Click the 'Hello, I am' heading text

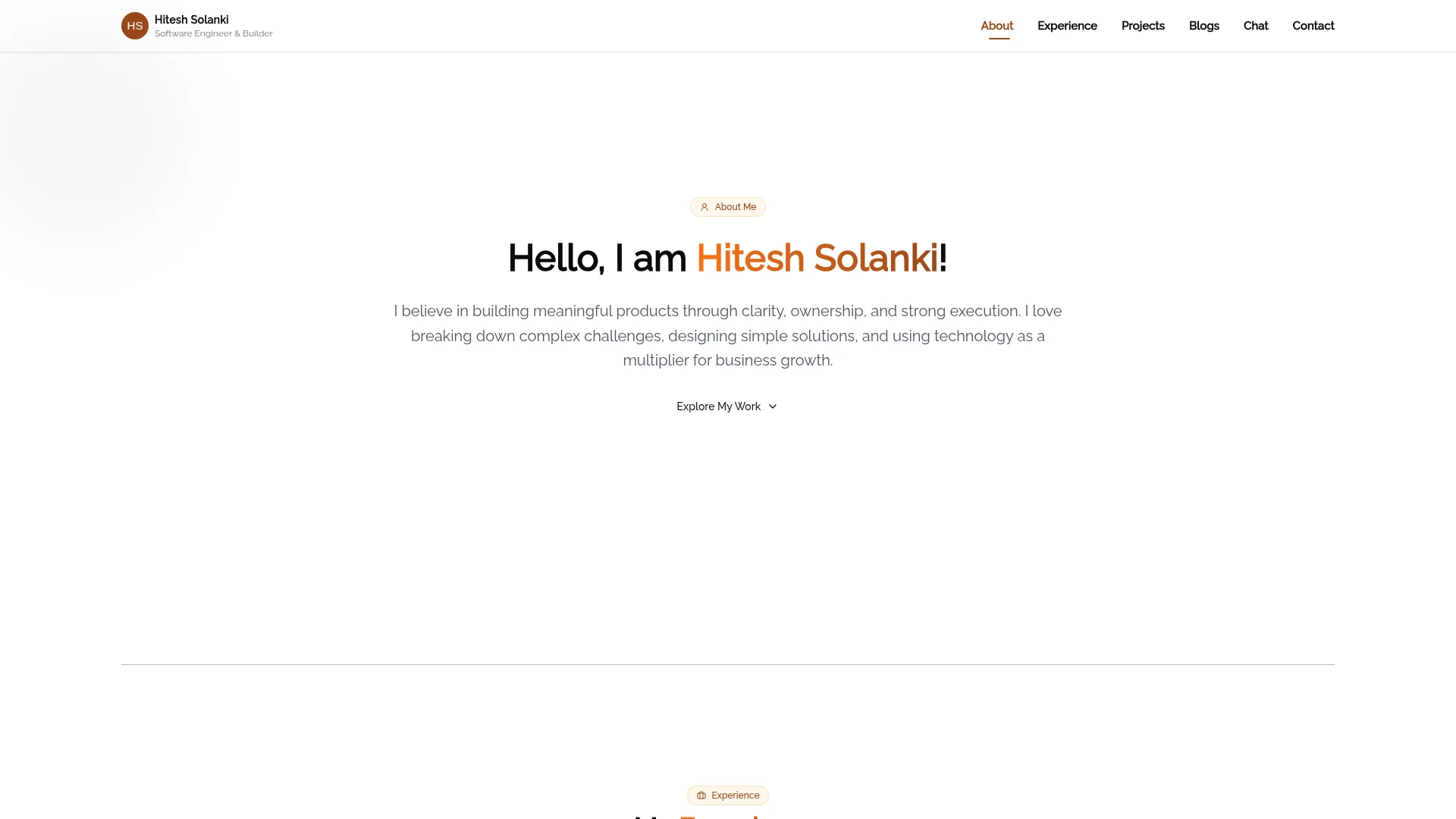[x=597, y=258]
